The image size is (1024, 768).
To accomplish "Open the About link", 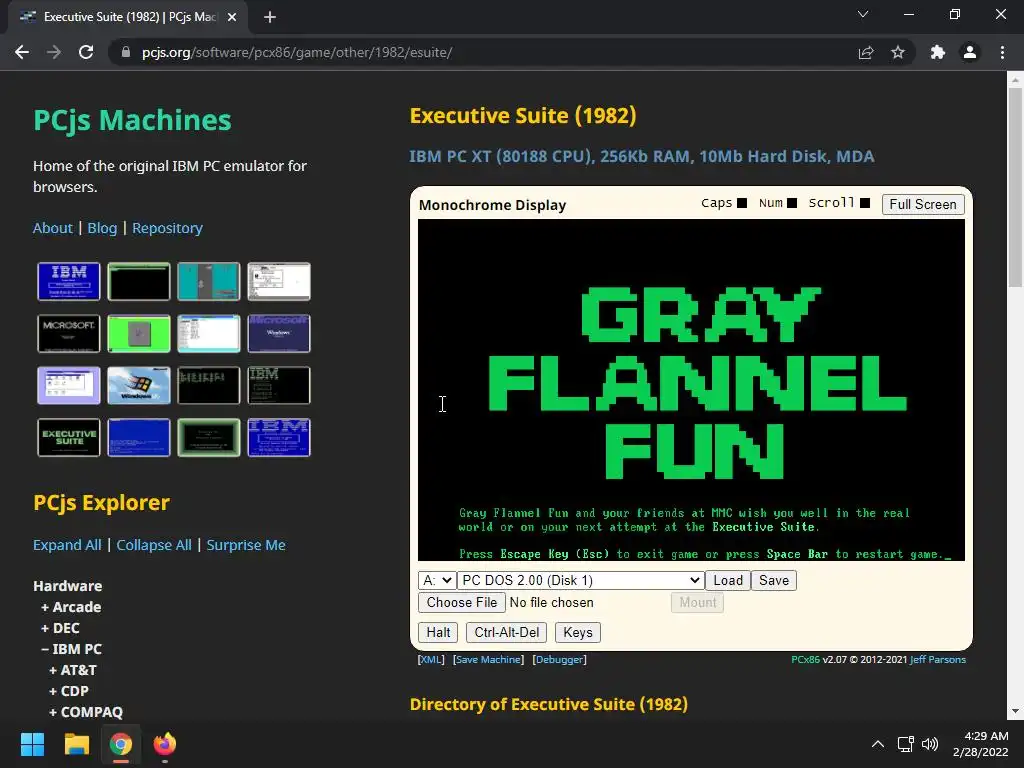I will coord(53,228).
